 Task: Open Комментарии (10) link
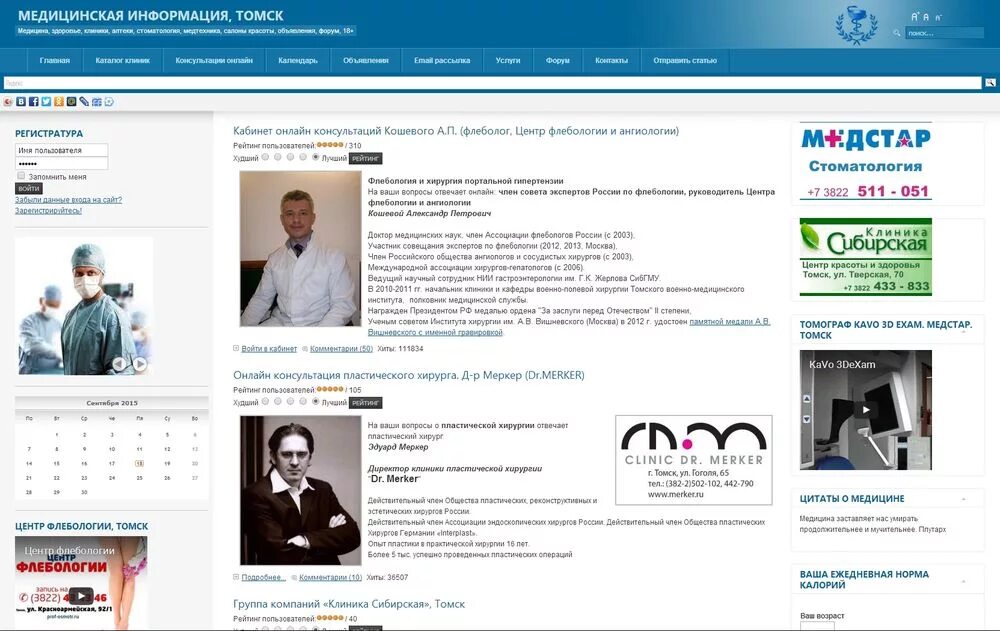(330, 577)
